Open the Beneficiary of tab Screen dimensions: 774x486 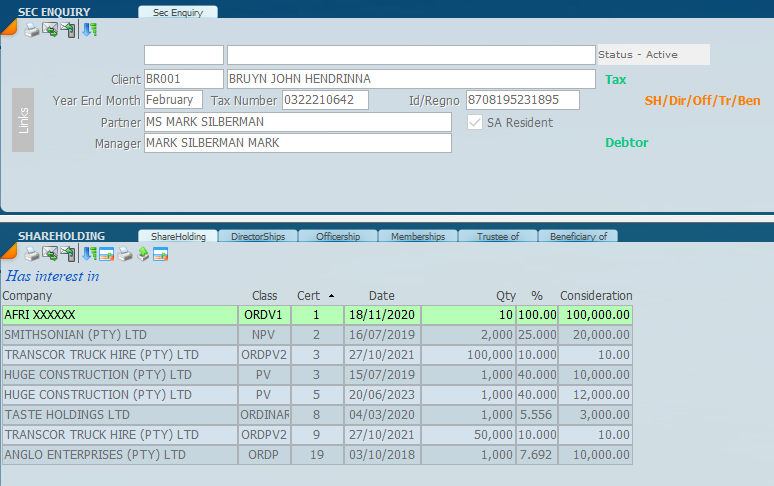point(577,237)
